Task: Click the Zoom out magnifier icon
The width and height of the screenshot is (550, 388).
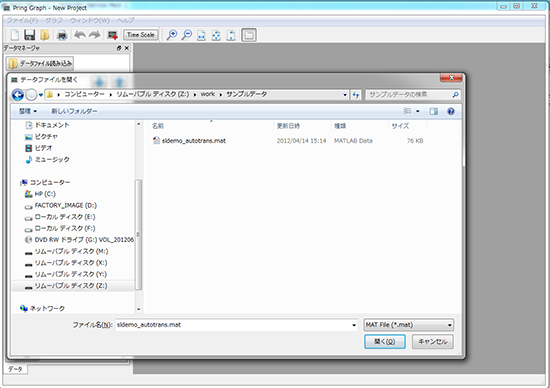Action: pos(187,35)
